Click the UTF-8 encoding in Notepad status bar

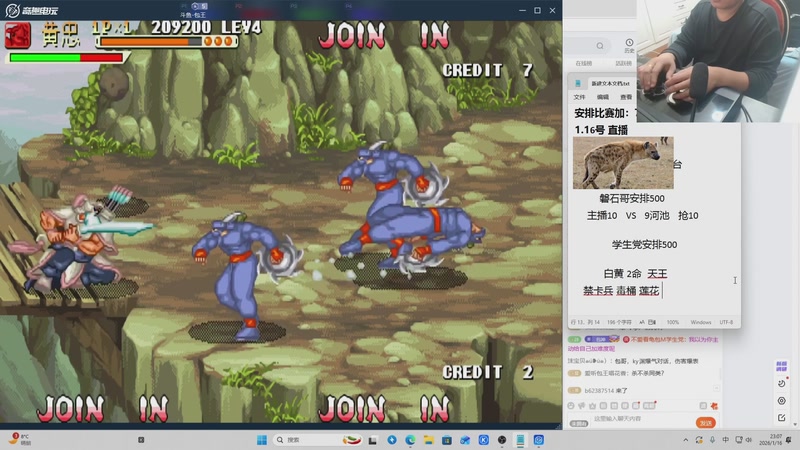726,322
